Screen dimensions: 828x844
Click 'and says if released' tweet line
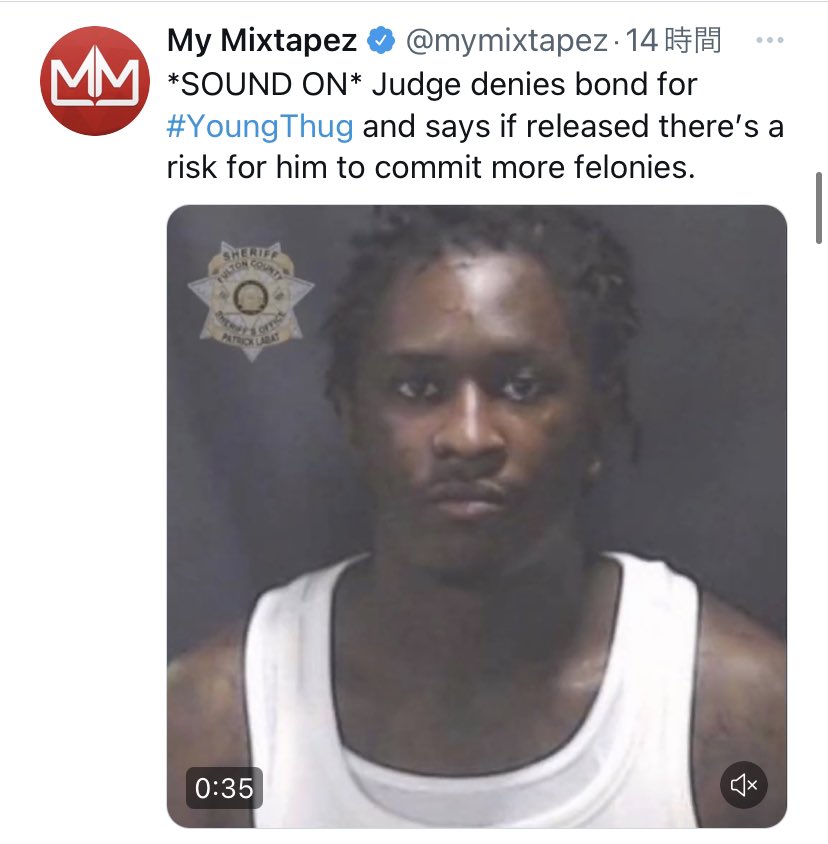[x=505, y=126]
